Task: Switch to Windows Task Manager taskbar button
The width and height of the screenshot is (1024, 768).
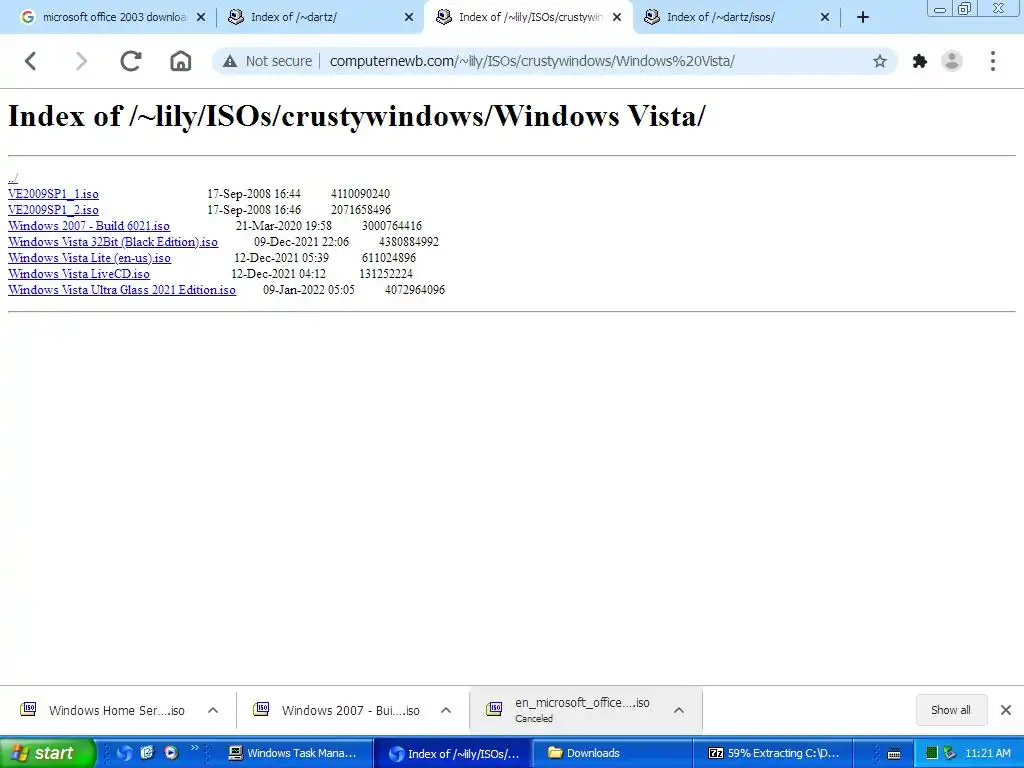Action: point(293,753)
